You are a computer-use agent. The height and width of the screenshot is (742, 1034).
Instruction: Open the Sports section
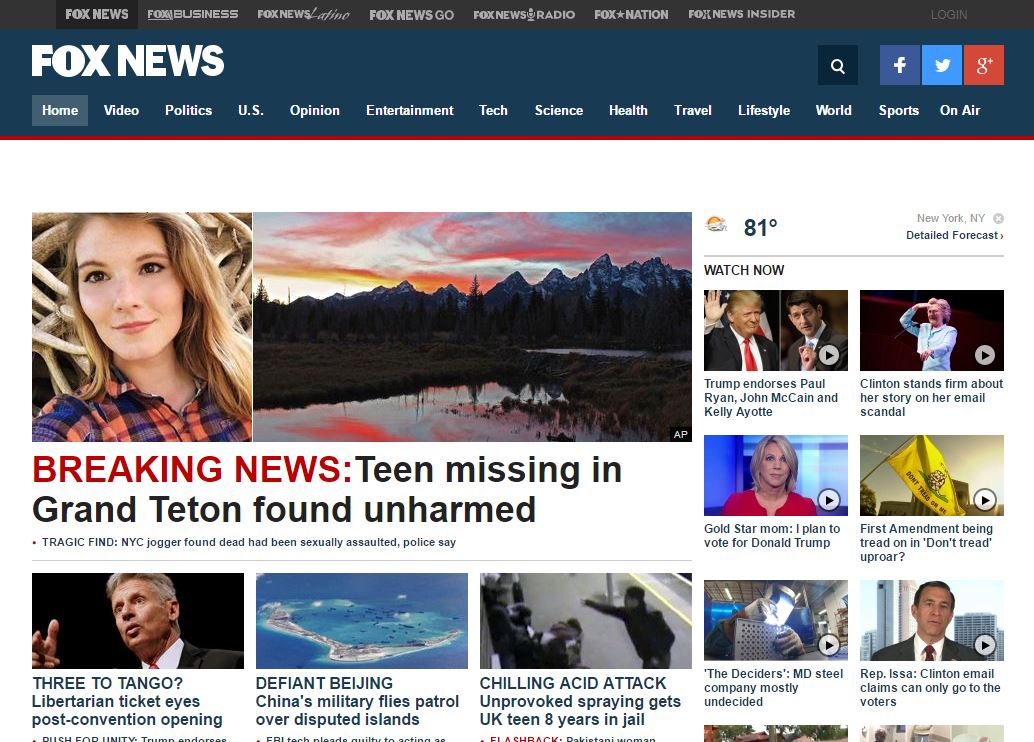click(898, 110)
